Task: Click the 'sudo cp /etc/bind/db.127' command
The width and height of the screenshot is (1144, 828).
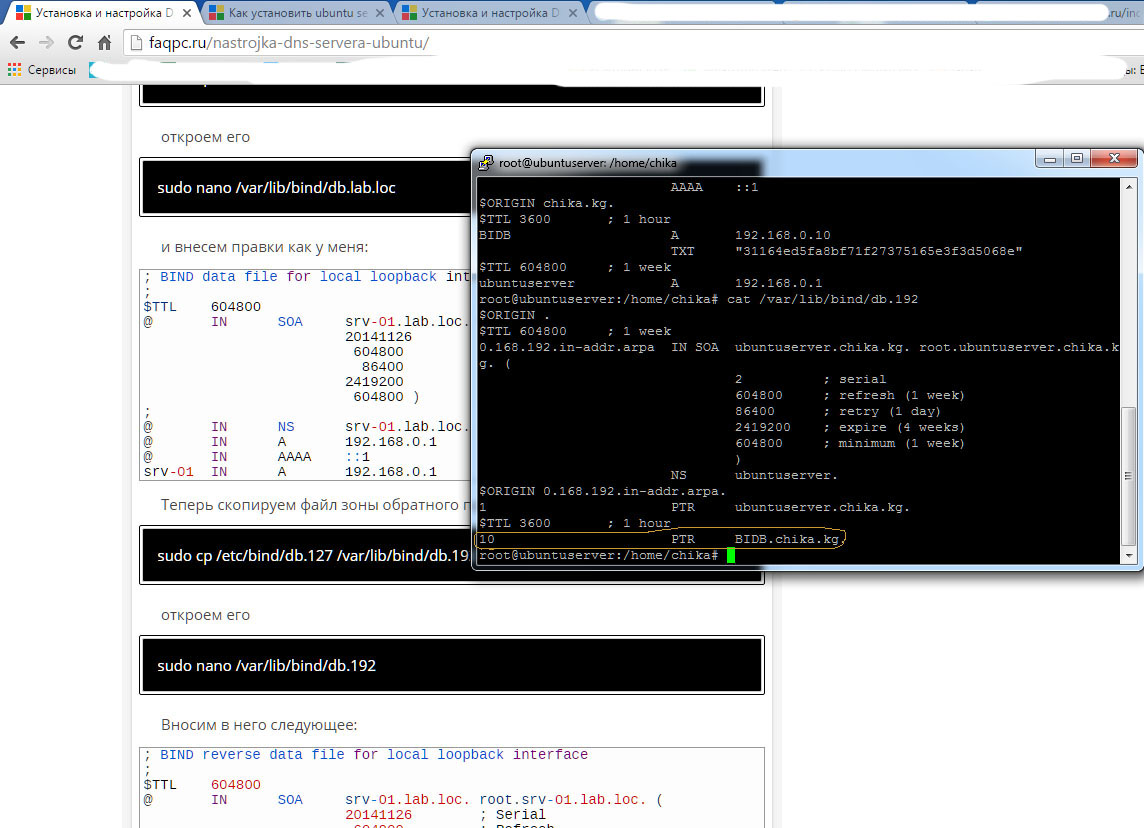Action: tap(312, 556)
